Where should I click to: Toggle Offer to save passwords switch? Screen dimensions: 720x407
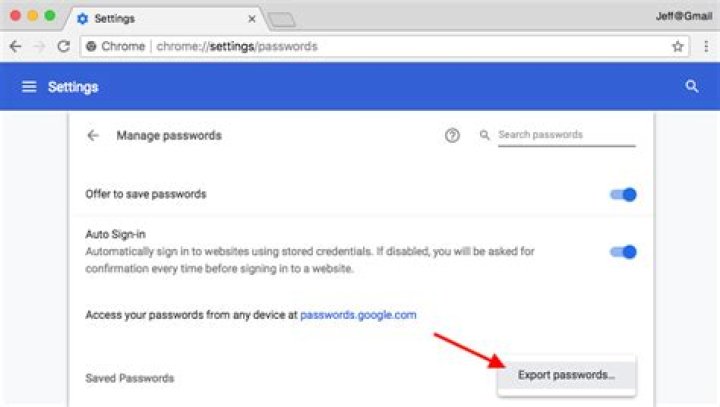(623, 194)
